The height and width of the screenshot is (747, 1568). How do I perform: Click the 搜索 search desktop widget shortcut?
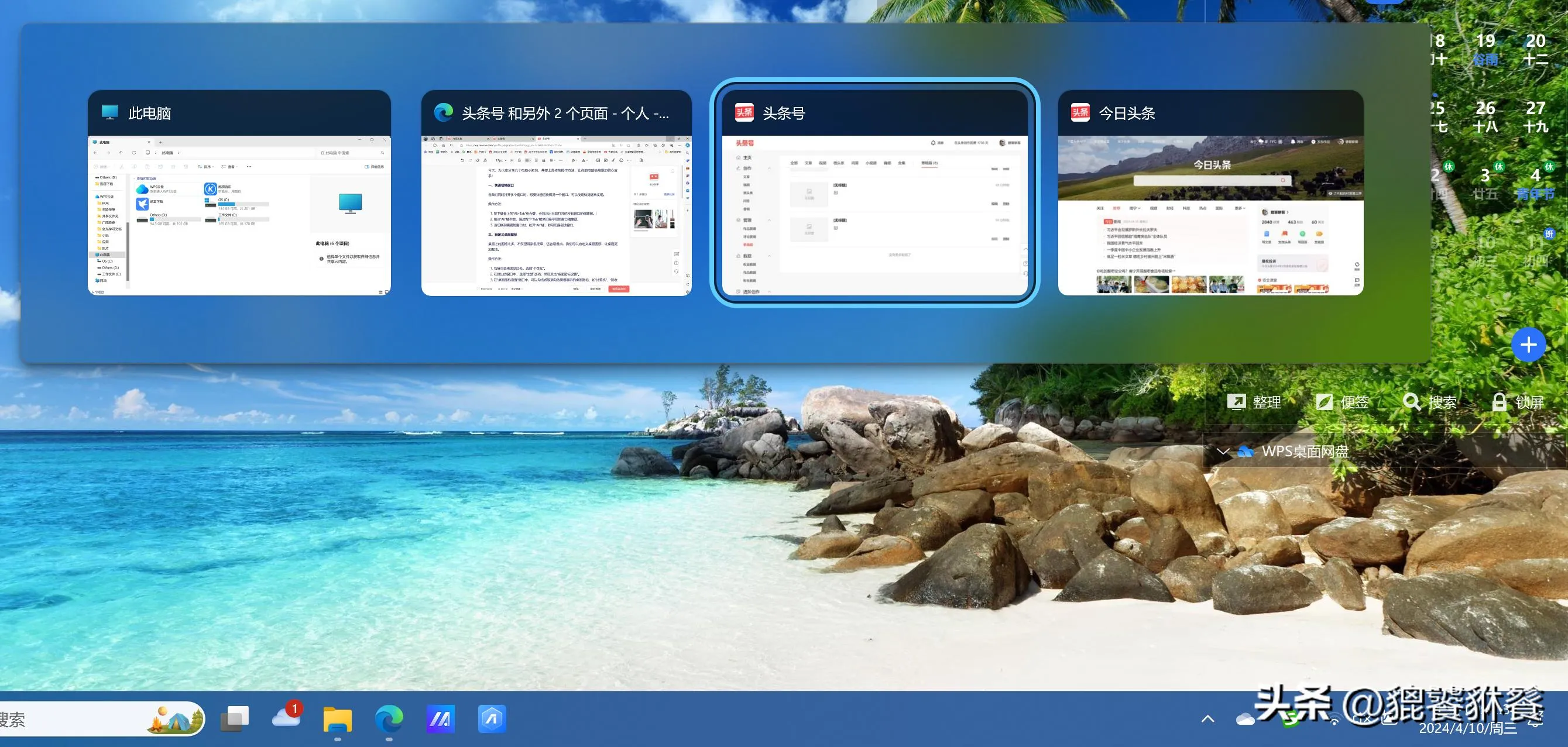[1429, 402]
